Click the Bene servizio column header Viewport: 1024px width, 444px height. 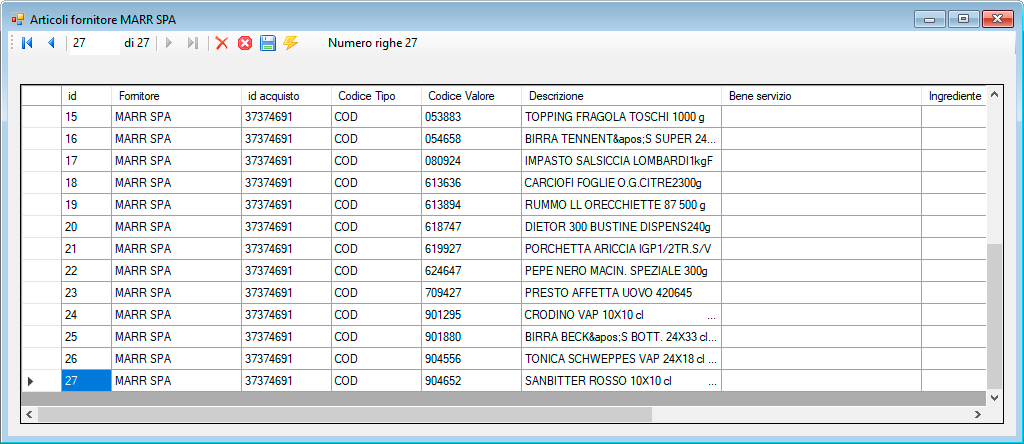pos(822,96)
